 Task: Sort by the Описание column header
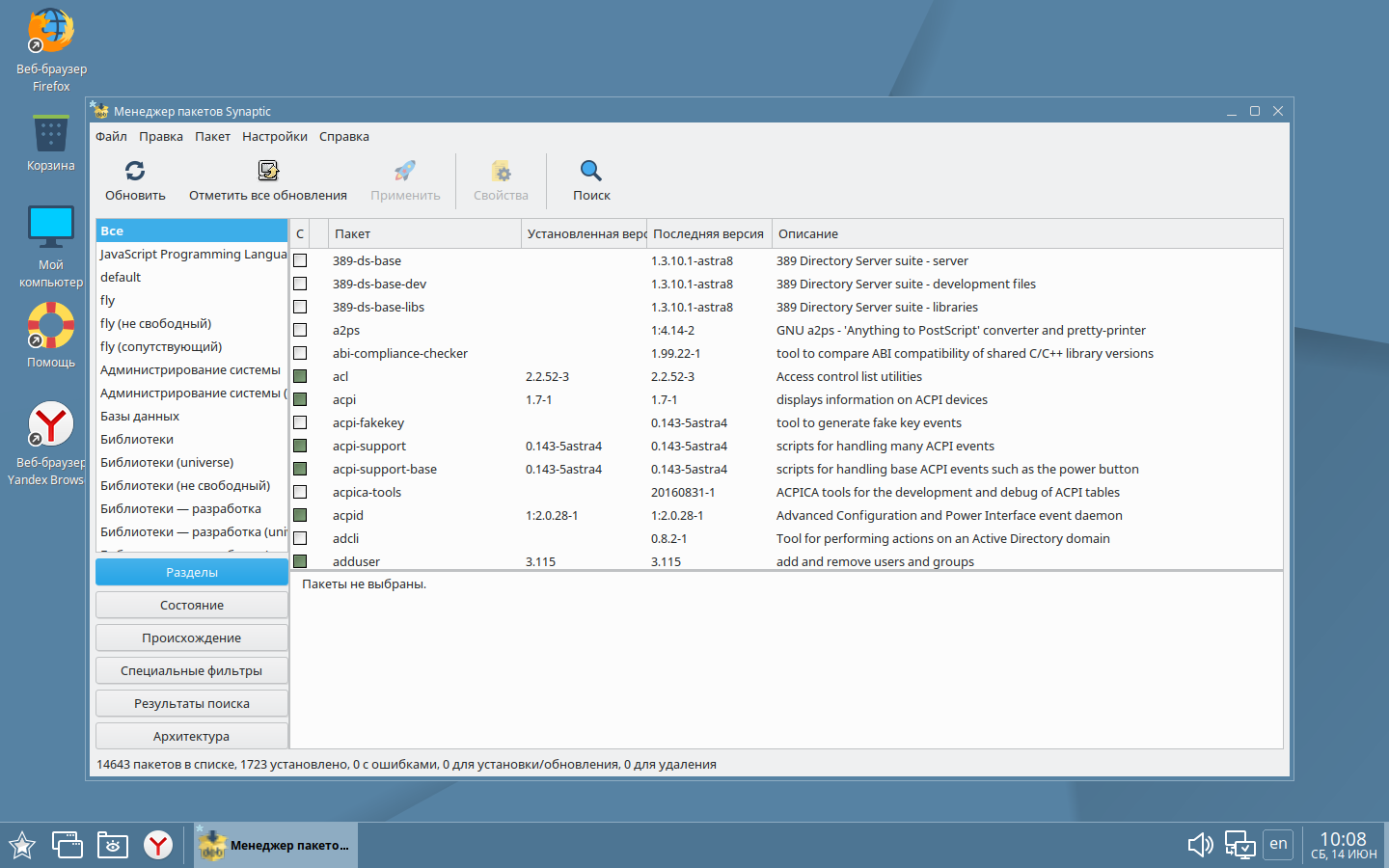click(x=1027, y=233)
